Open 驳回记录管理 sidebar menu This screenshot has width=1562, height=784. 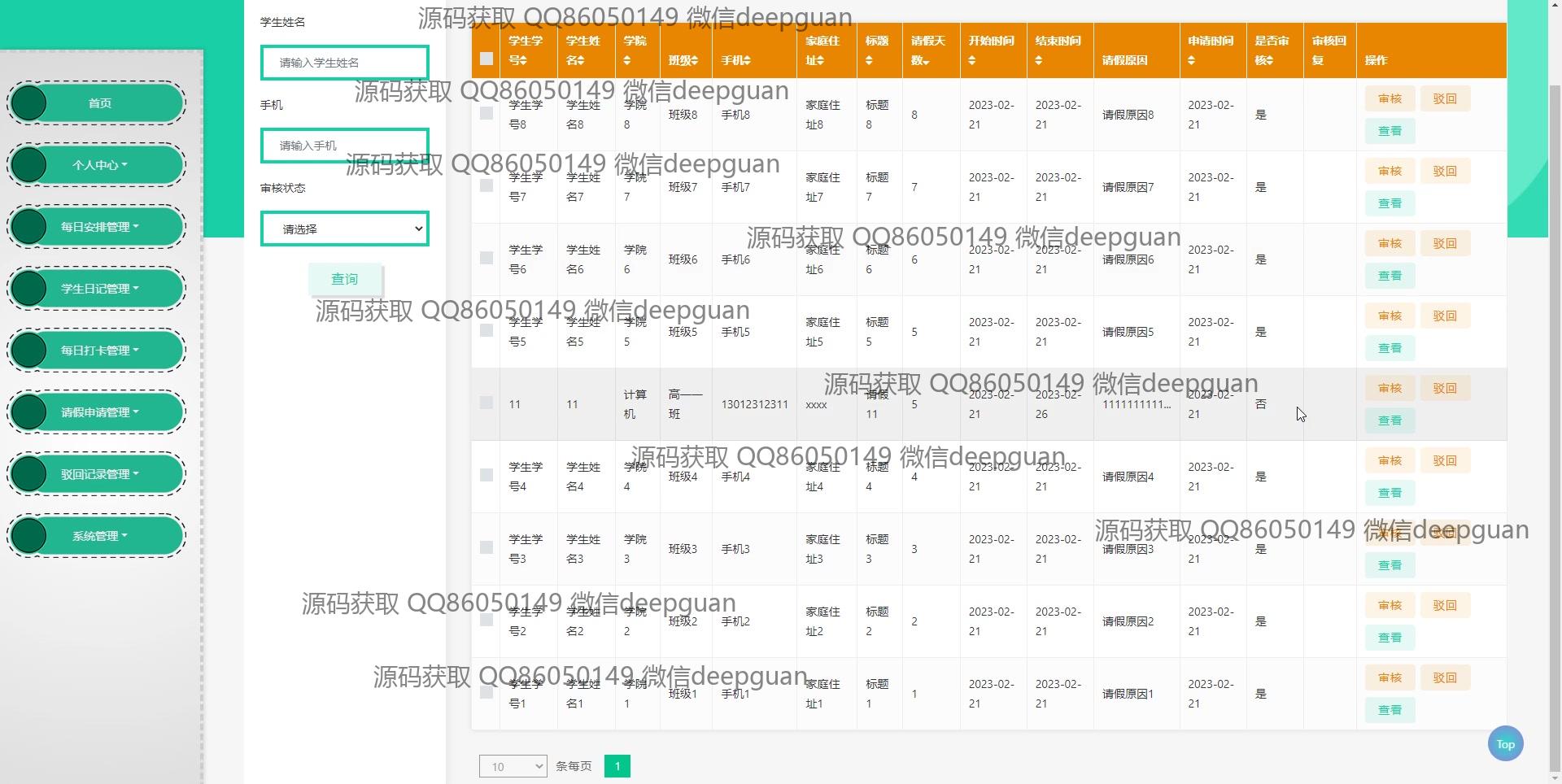[99, 474]
